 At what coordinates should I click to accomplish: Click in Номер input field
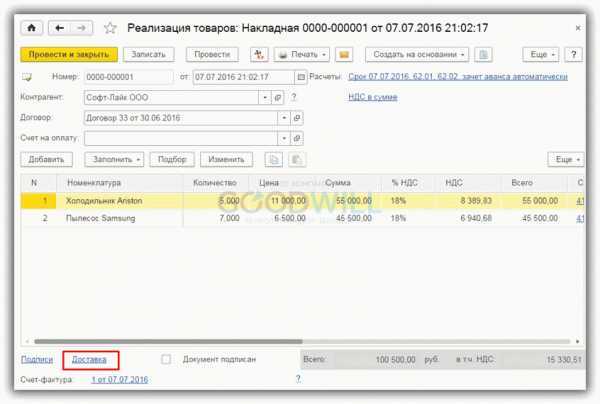[x=128, y=77]
